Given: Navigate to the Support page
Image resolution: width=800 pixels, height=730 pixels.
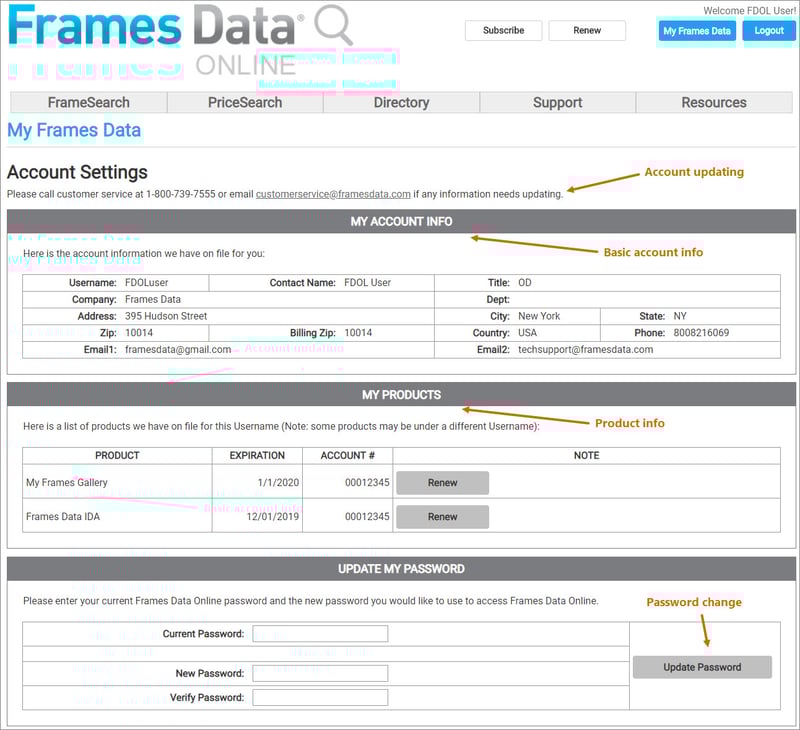Looking at the screenshot, I should (x=557, y=103).
